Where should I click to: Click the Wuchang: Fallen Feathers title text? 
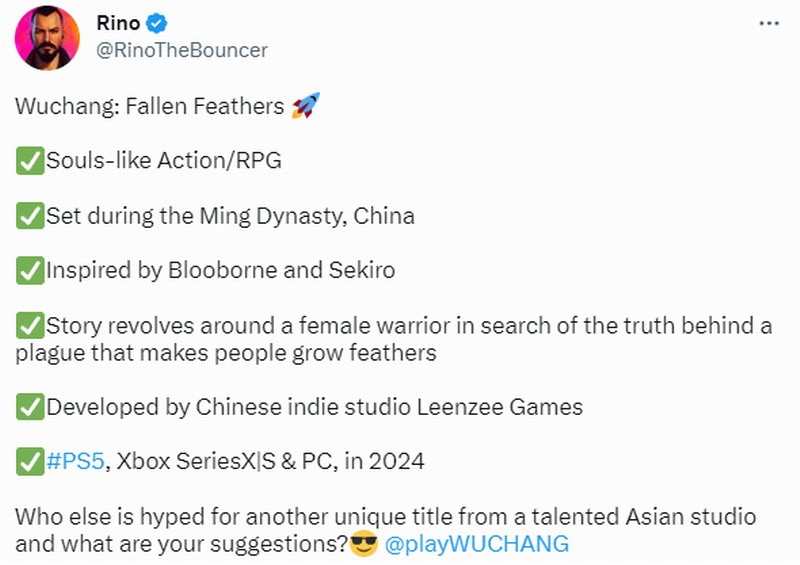pos(150,107)
